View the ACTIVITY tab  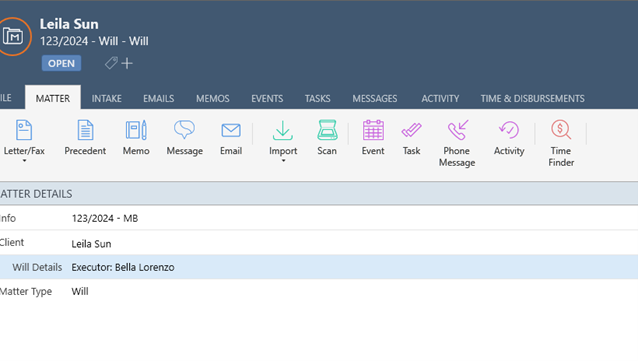tap(440, 98)
